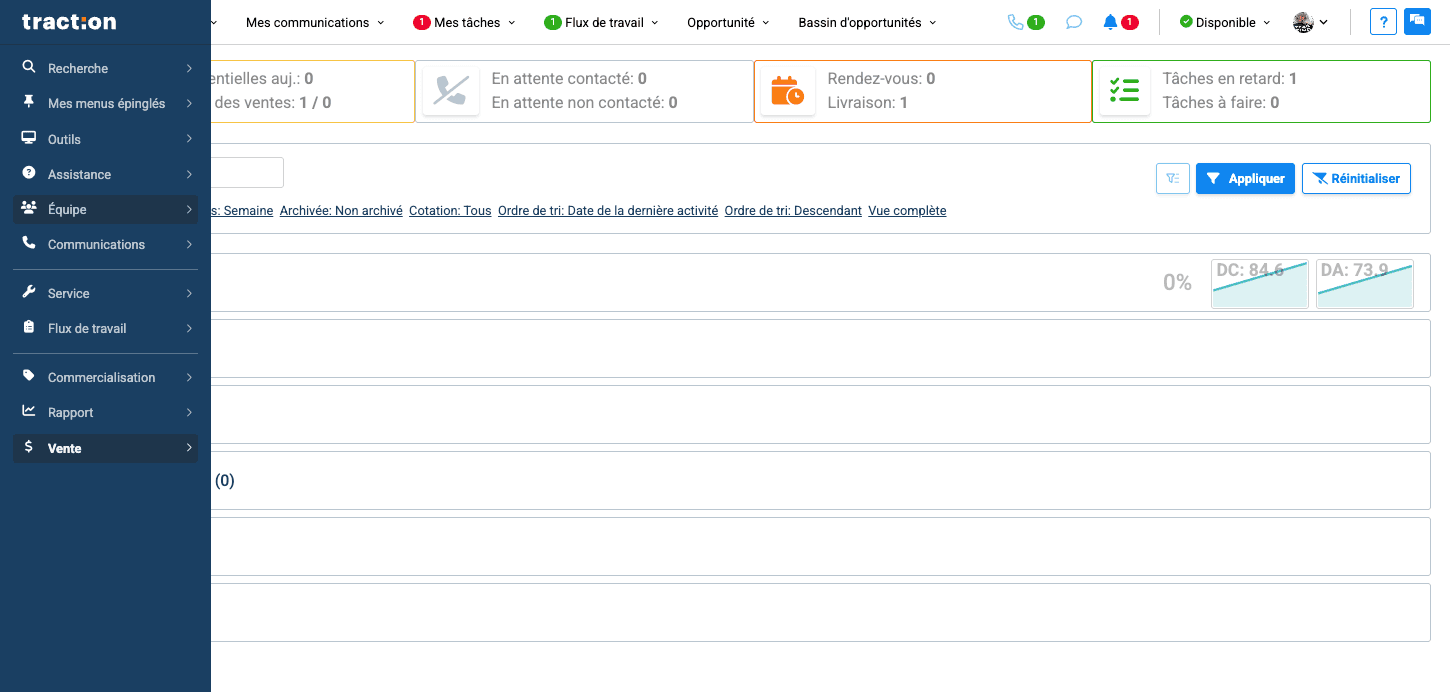1450x692 pixels.
Task: Expand the Bassin d'opportunités dropdown
Action: [868, 22]
